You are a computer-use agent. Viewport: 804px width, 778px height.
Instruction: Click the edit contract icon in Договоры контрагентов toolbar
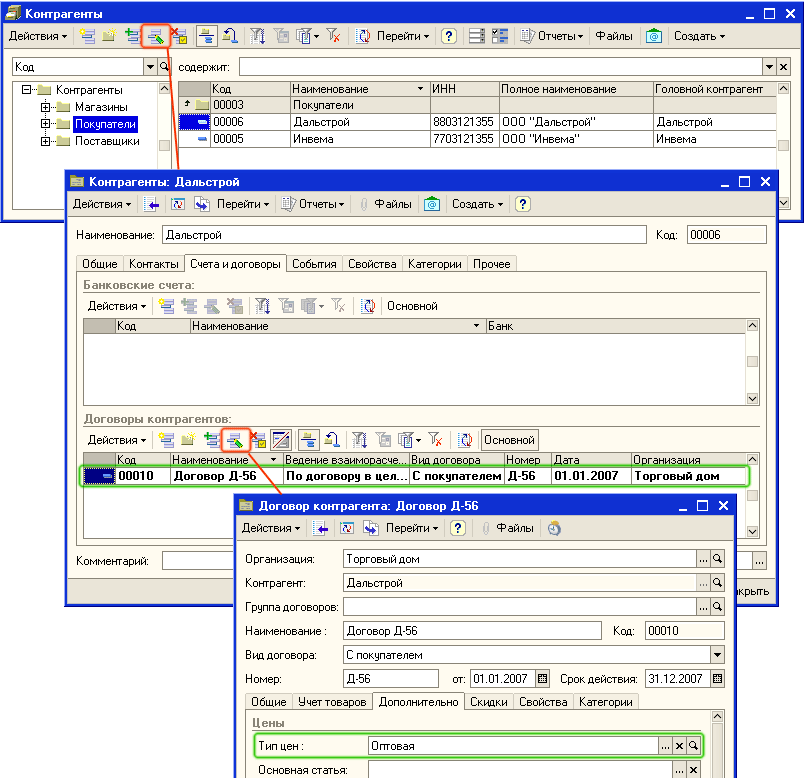pyautogui.click(x=235, y=440)
